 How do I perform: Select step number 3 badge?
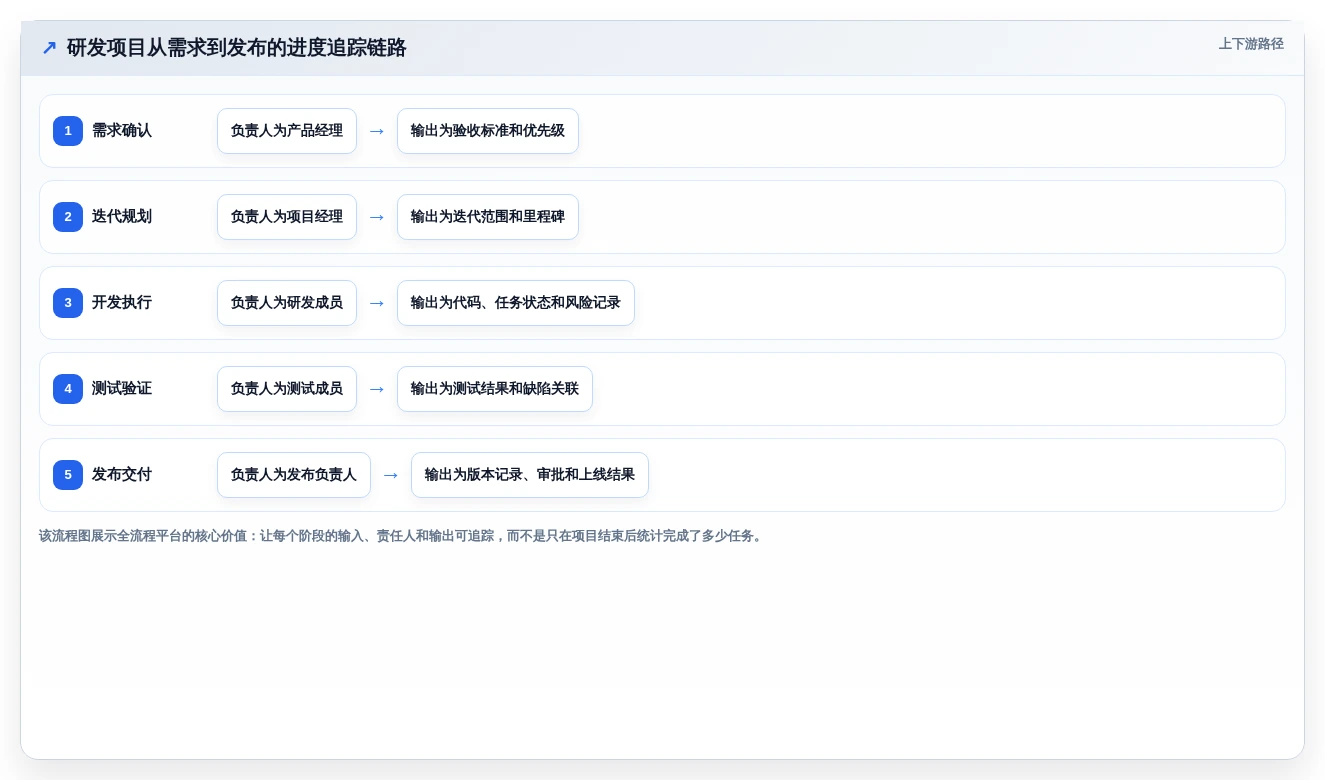click(68, 303)
